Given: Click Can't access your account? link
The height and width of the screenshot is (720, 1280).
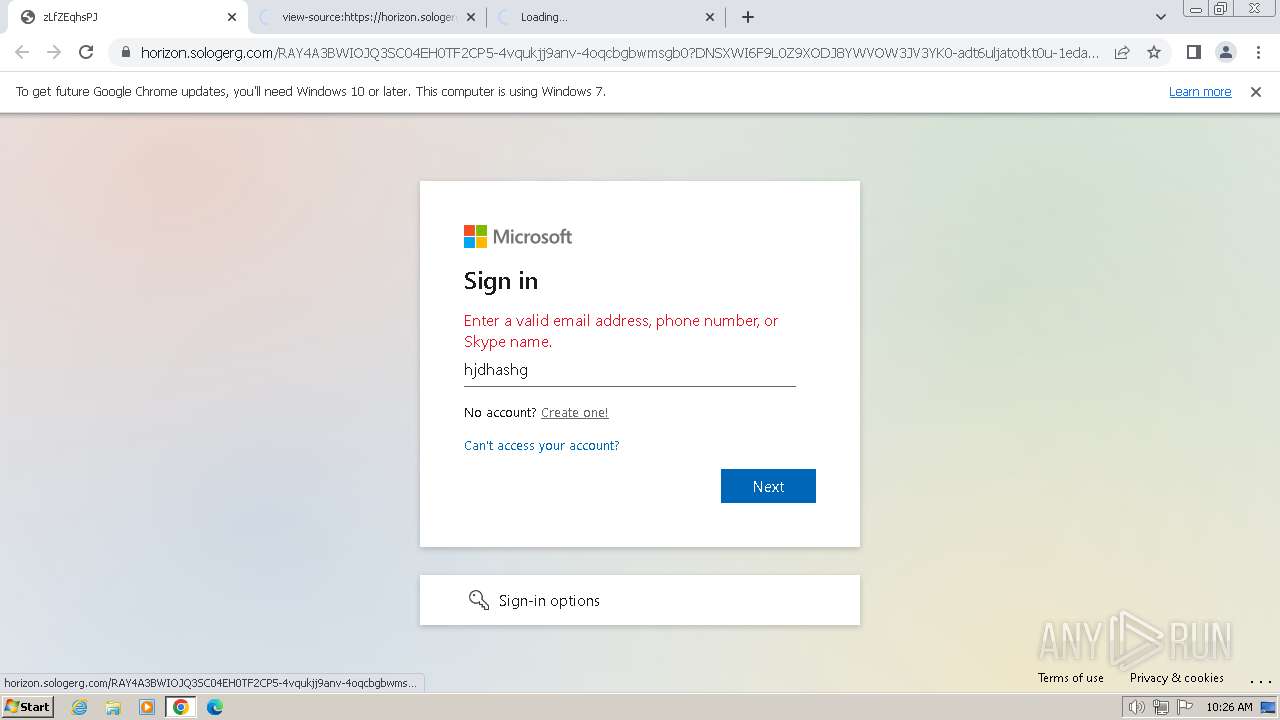Looking at the screenshot, I should (x=542, y=446).
